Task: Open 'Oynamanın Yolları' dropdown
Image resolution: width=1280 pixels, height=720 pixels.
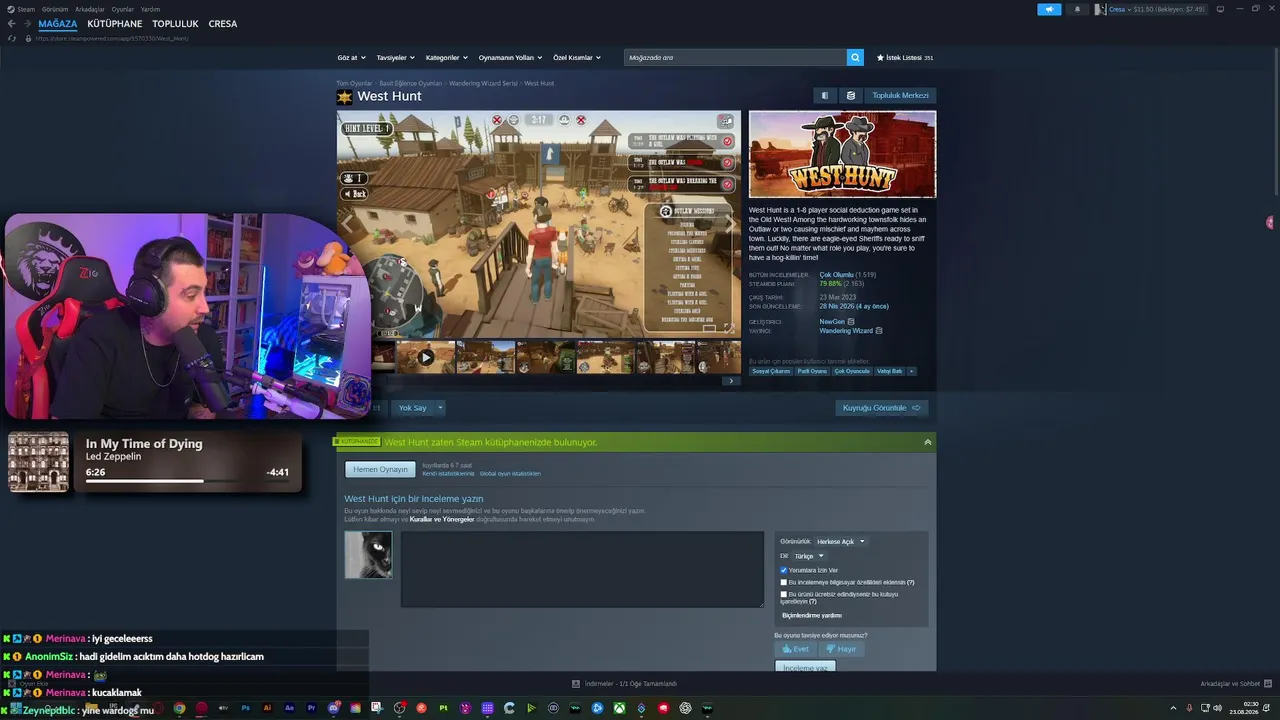Action: click(510, 58)
